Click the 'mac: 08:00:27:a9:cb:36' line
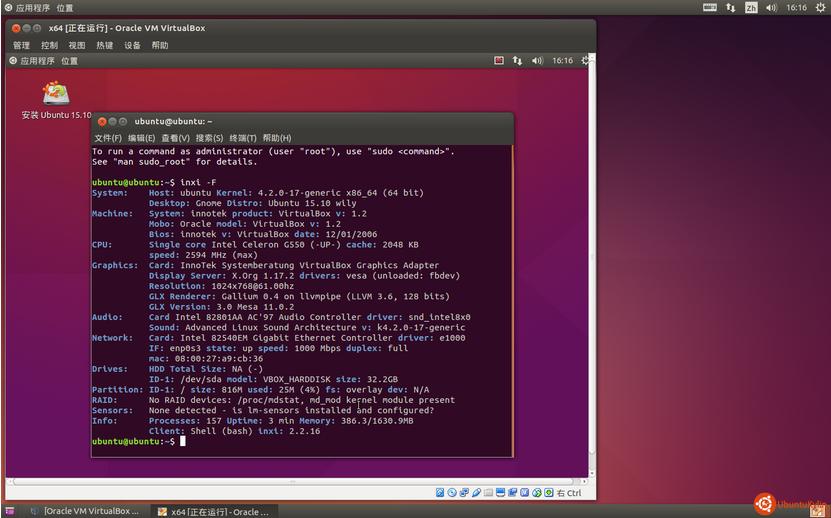Image resolution: width=831 pixels, height=518 pixels. click(x=206, y=358)
